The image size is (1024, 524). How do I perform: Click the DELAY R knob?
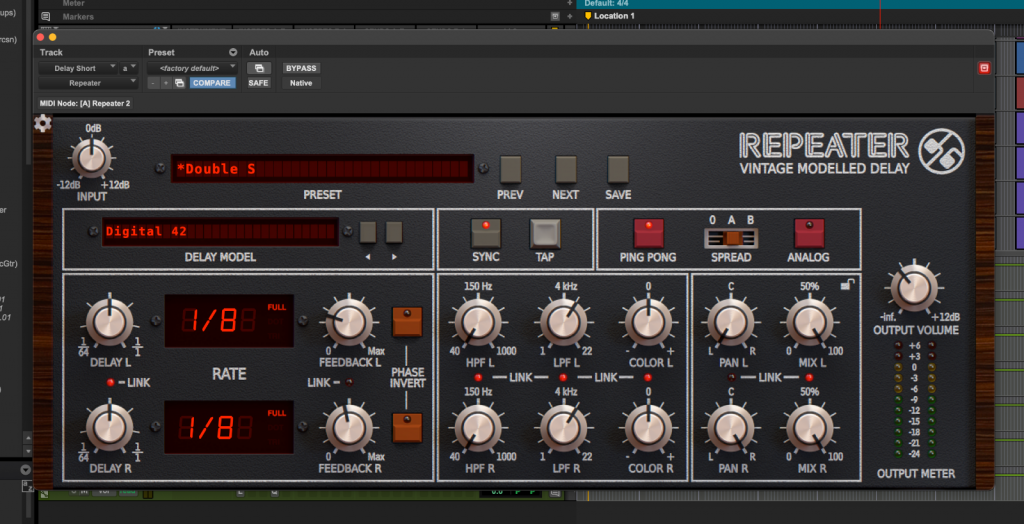click(x=109, y=427)
